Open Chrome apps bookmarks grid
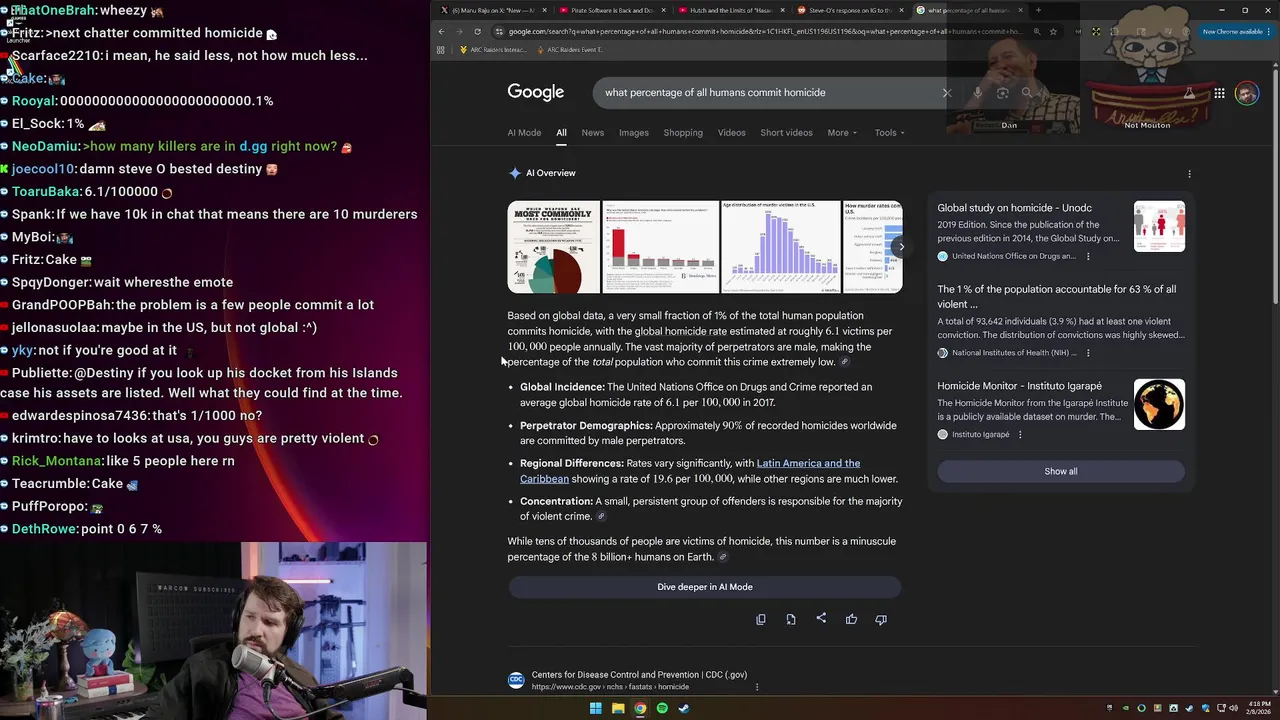The image size is (1280, 720). click(440, 49)
